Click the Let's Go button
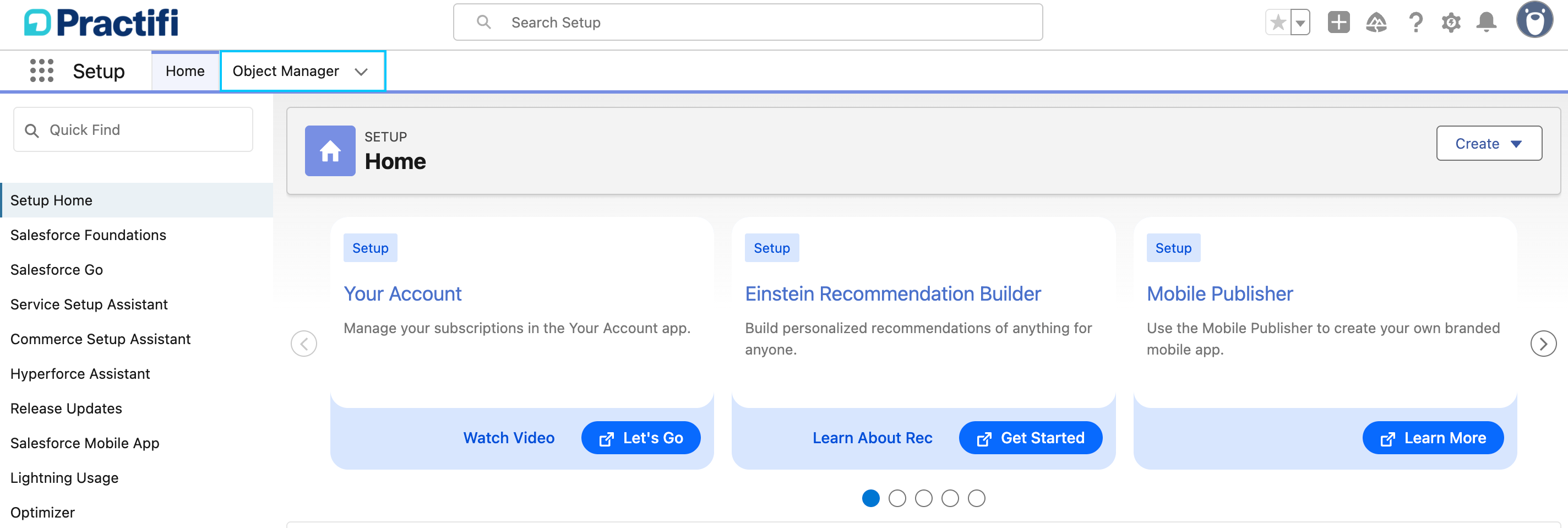The width and height of the screenshot is (1568, 528). [x=640, y=438]
